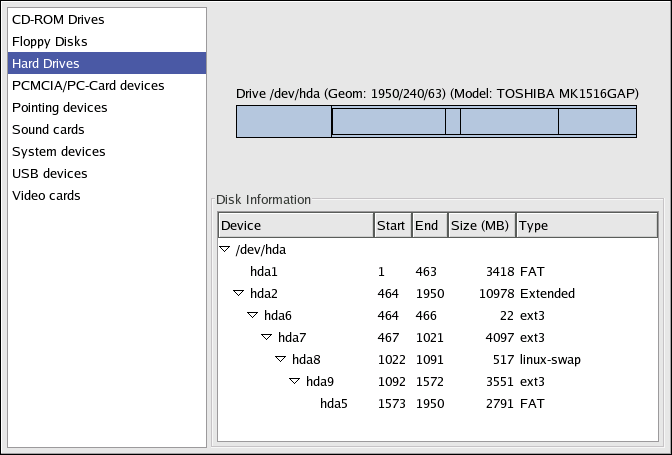Sort by the Device column header
The image size is (672, 455).
click(295, 226)
